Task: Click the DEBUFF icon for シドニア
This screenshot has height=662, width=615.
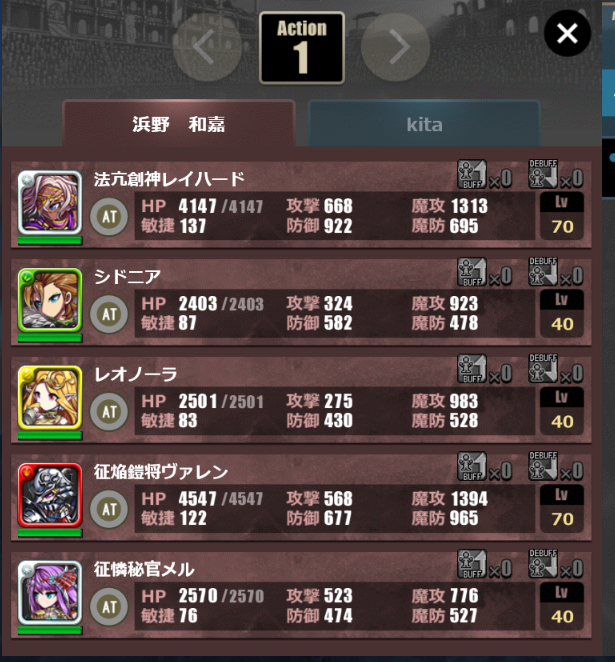Action: 543,271
